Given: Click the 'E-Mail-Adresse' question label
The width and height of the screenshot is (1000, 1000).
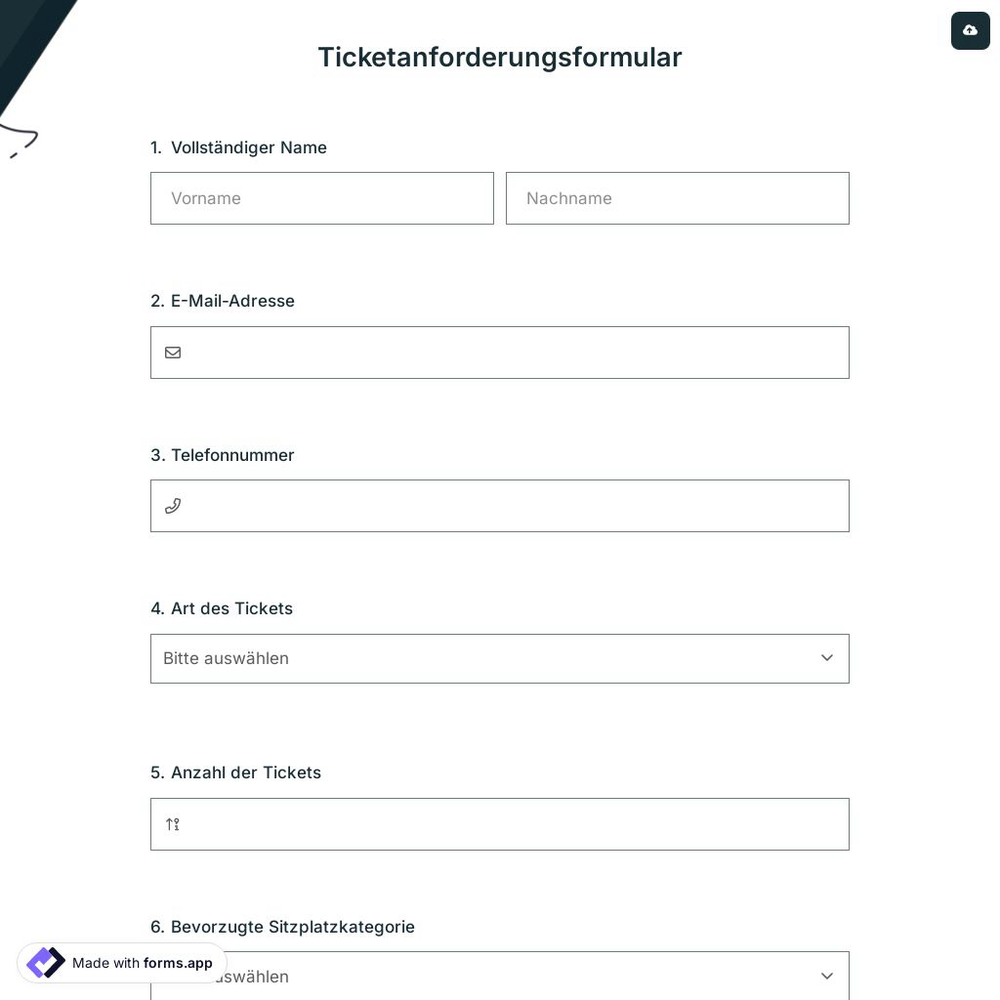Looking at the screenshot, I should point(222,300).
